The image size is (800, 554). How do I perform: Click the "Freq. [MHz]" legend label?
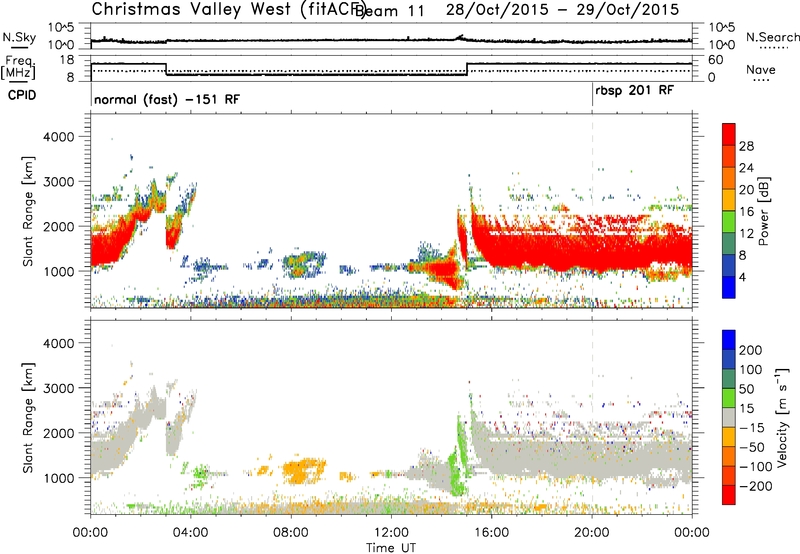pos(18,67)
